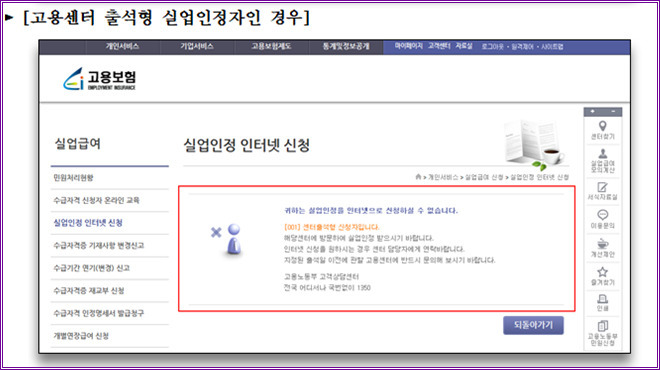Open the 센터찾기 location pin icon
Screen dimensions: 660x370
[x=602, y=125]
